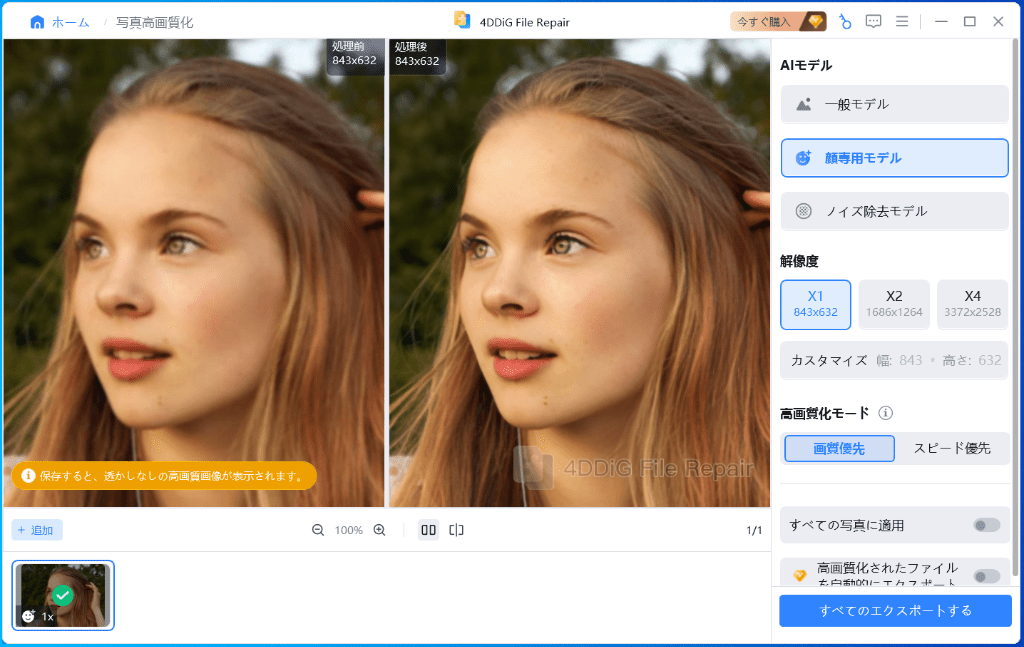Choose X2 1686x1264 resolution

tap(894, 304)
